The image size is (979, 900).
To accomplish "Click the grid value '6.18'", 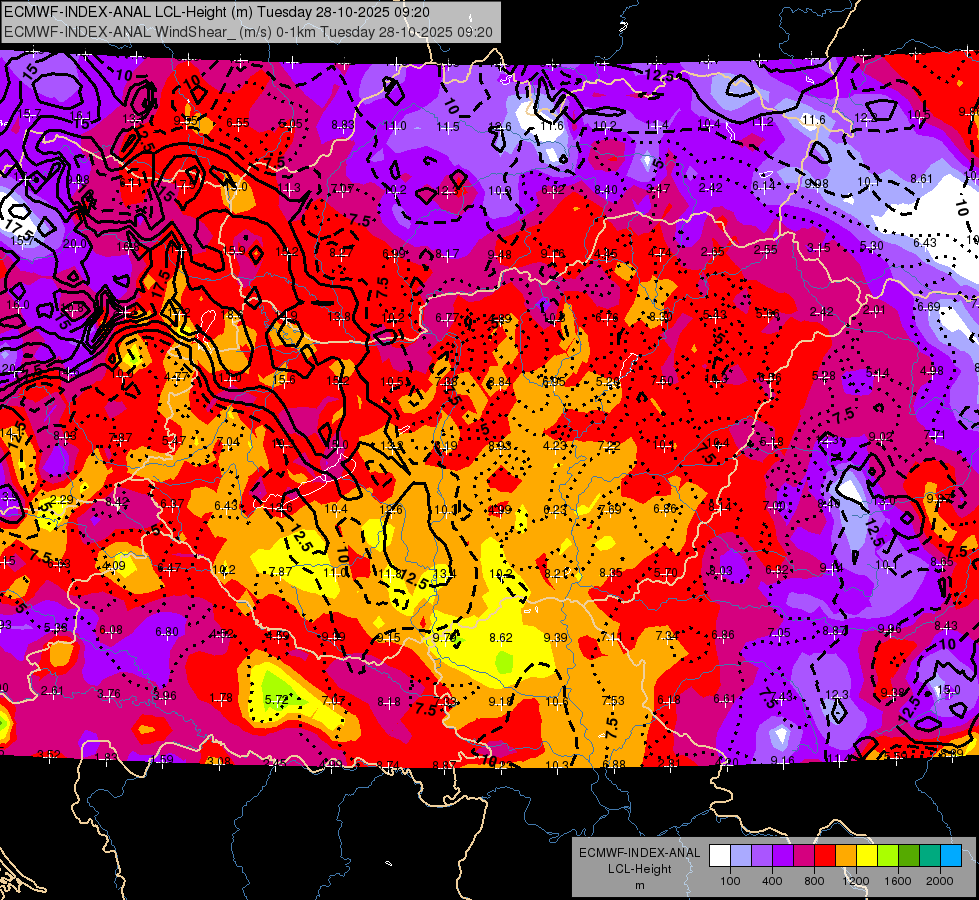I will point(669,700).
